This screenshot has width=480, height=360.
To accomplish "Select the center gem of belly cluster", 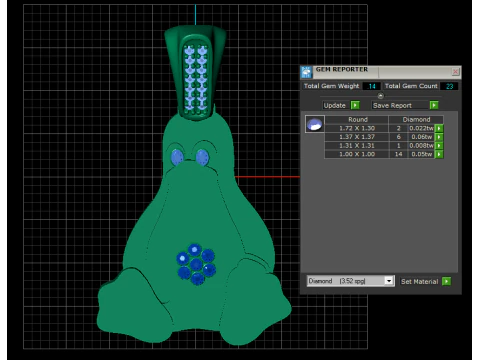I will click(x=196, y=265).
